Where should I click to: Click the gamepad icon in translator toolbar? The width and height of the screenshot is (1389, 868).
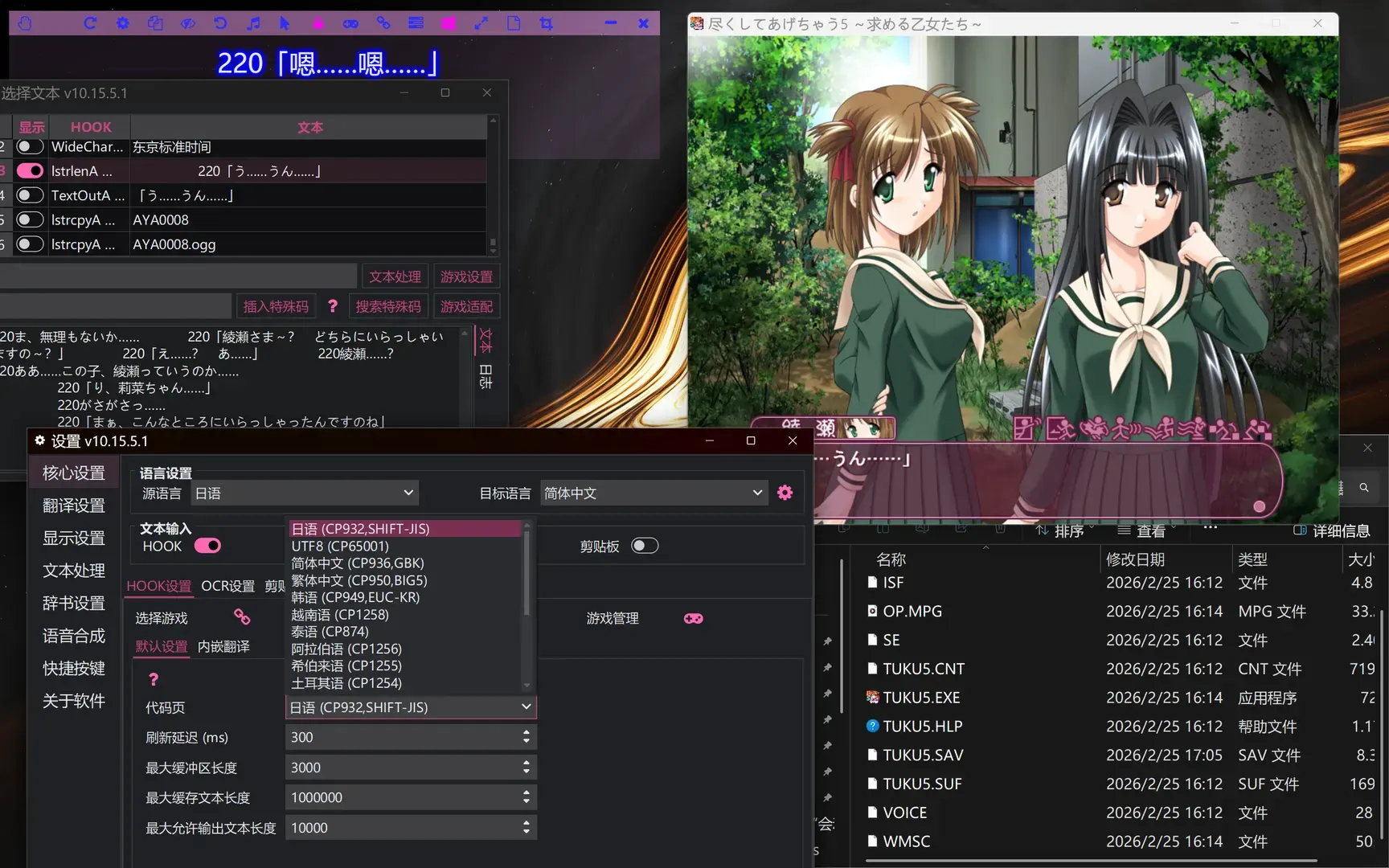coord(350,23)
